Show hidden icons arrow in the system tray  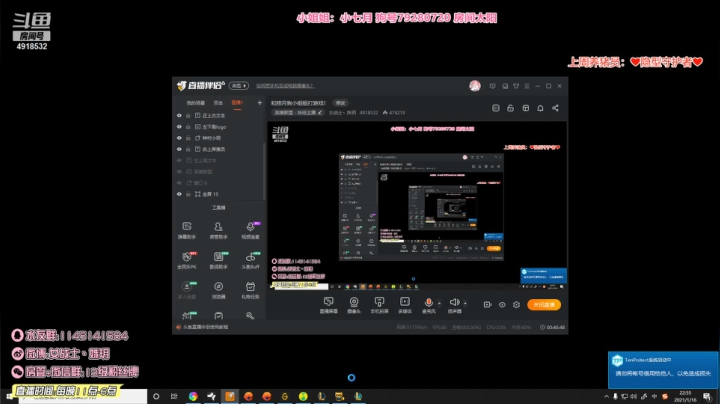606,396
